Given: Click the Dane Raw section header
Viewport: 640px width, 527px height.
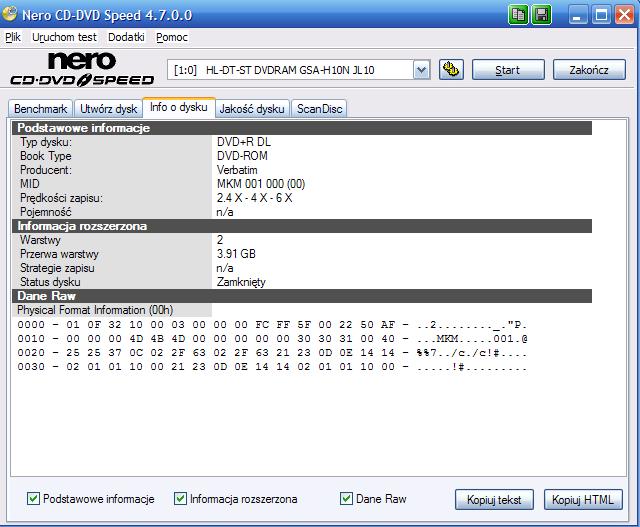Looking at the screenshot, I should 302,296.
